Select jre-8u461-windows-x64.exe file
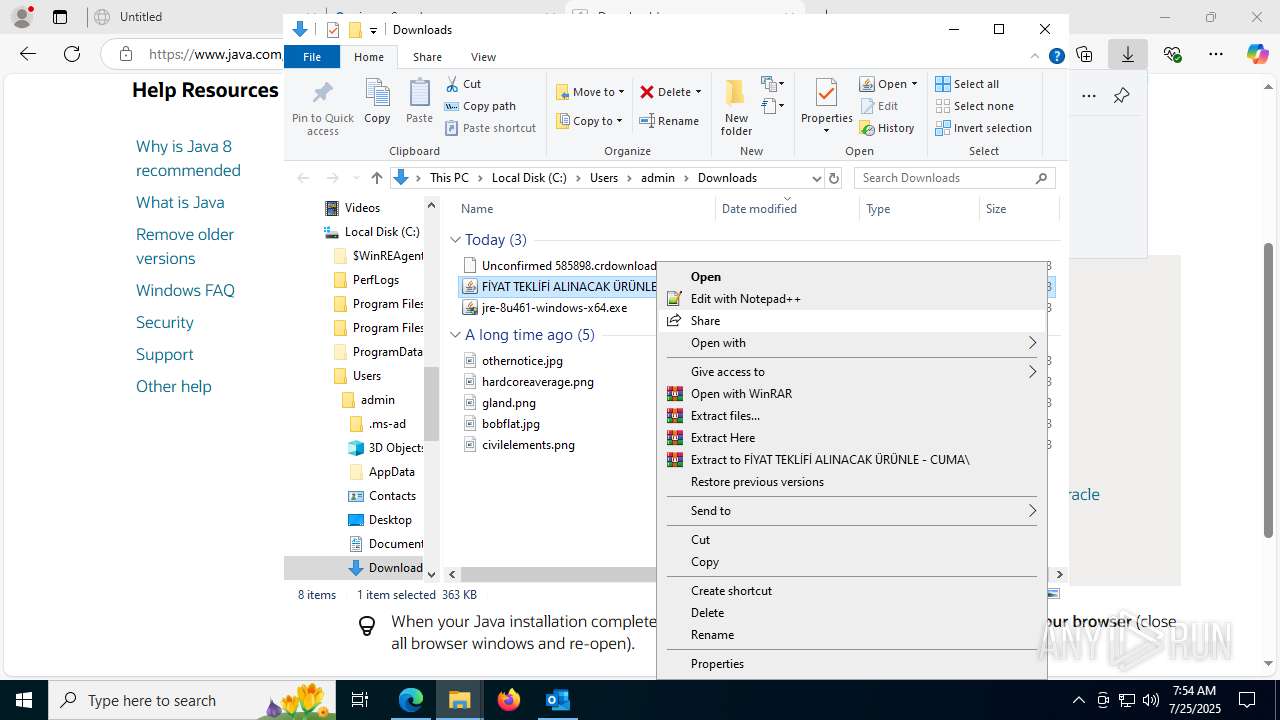This screenshot has height=720, width=1280. coord(554,308)
